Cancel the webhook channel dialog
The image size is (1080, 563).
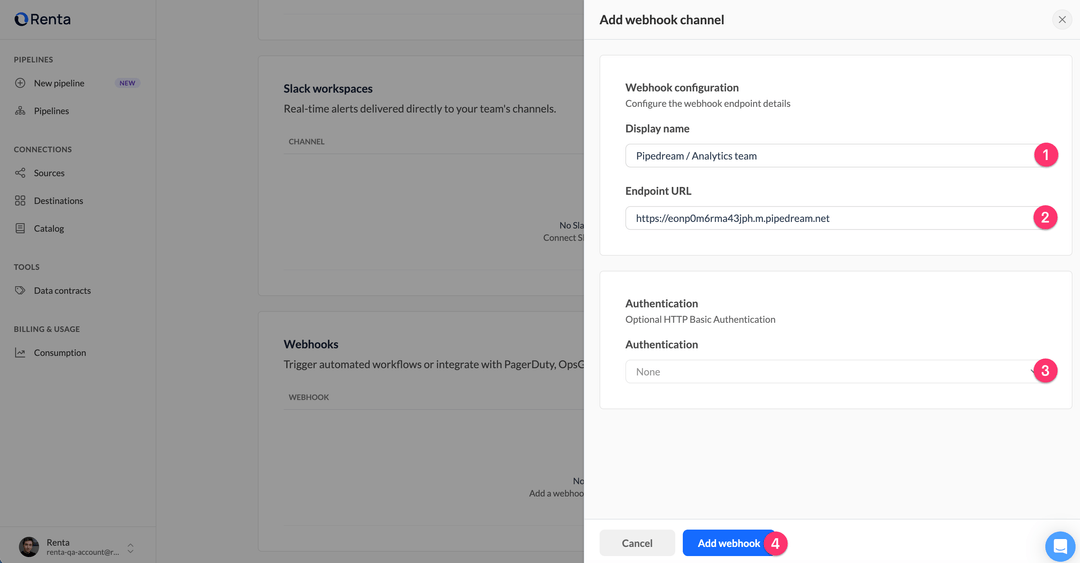tap(637, 543)
